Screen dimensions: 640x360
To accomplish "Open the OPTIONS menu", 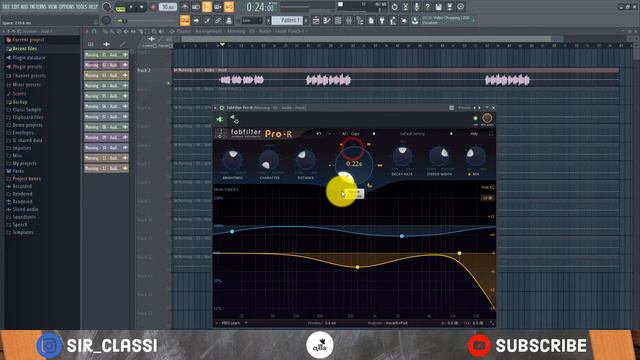I will tap(67, 7).
